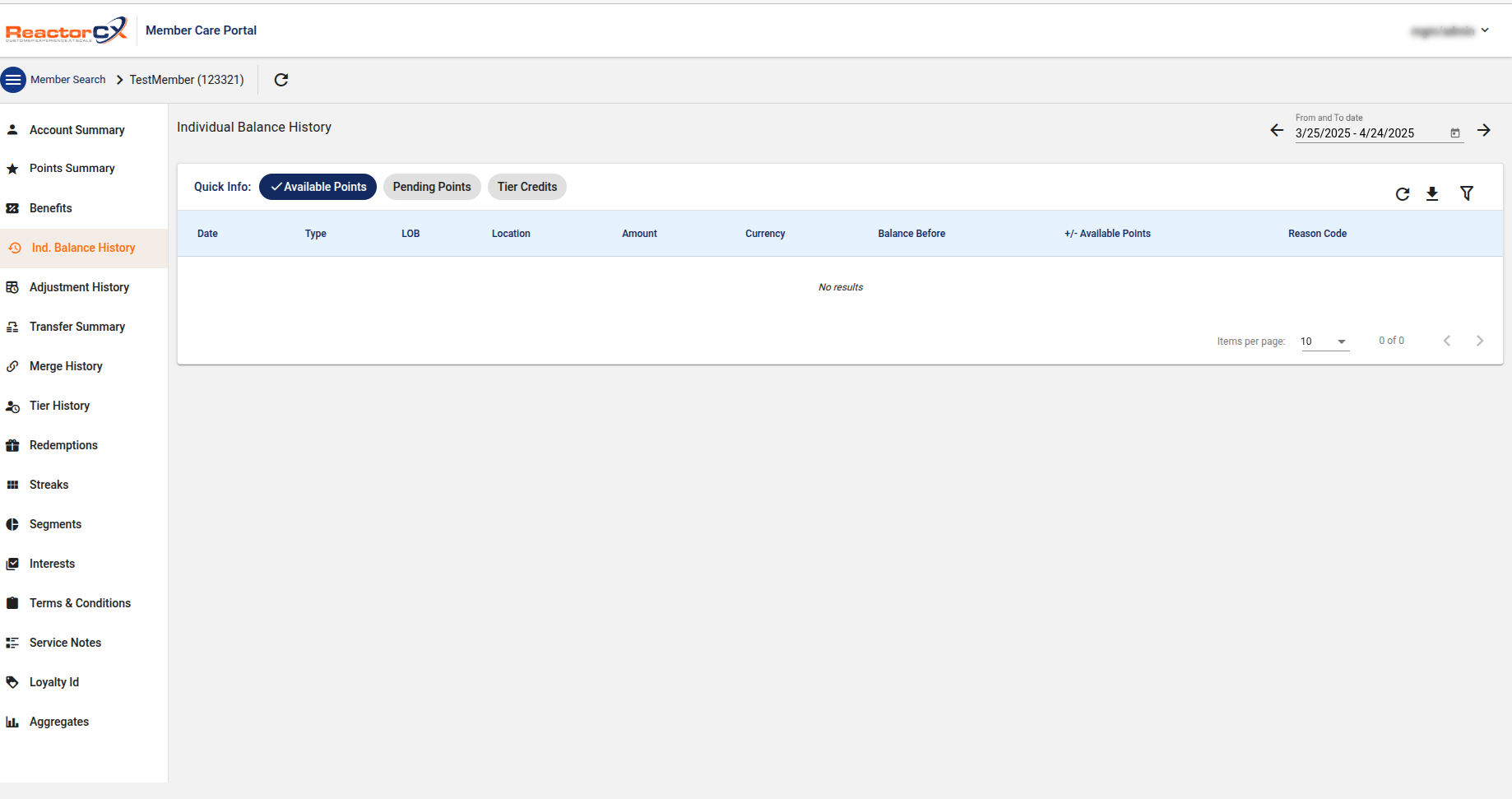Open the user account dropdown menu

1449,31
